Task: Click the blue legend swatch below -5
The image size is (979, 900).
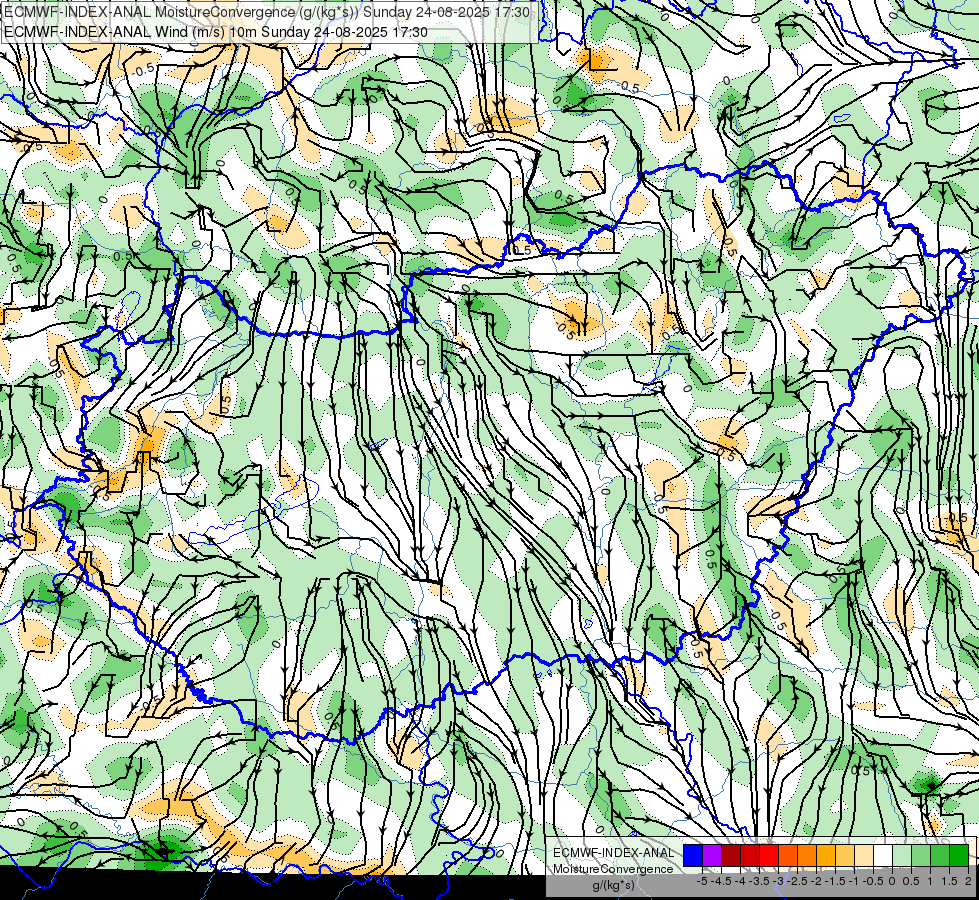Action: click(x=693, y=856)
